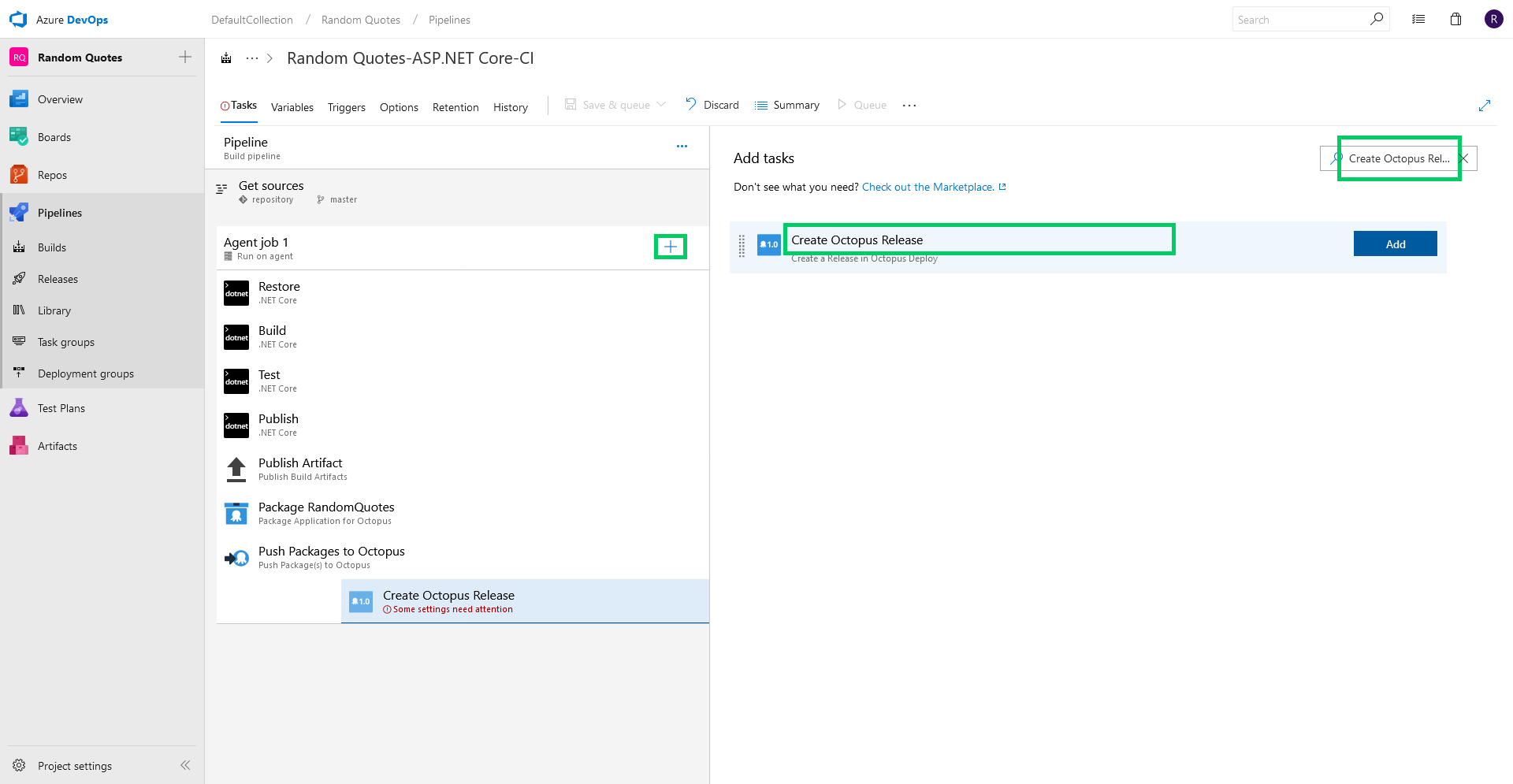This screenshot has width=1513, height=784.
Task: Click the Add tasks search field
Action: point(1399,158)
